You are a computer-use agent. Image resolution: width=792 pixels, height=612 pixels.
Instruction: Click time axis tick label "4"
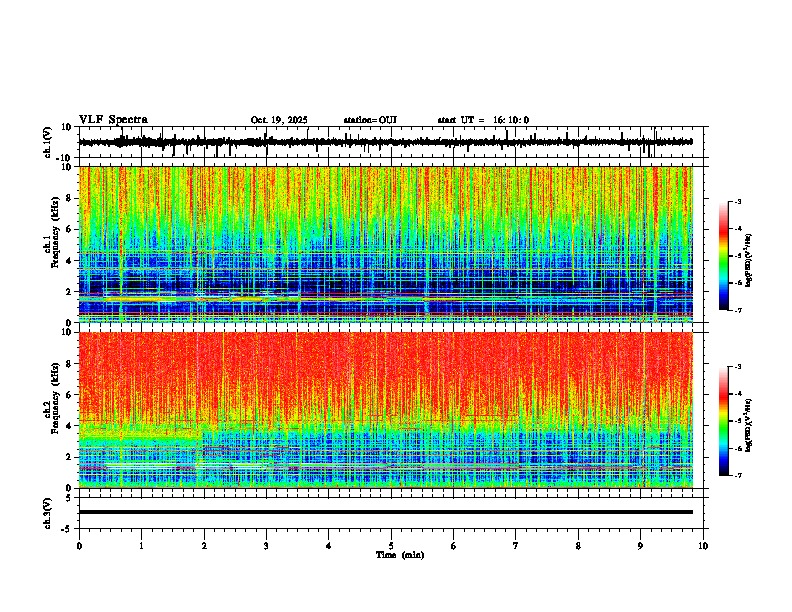pos(329,546)
